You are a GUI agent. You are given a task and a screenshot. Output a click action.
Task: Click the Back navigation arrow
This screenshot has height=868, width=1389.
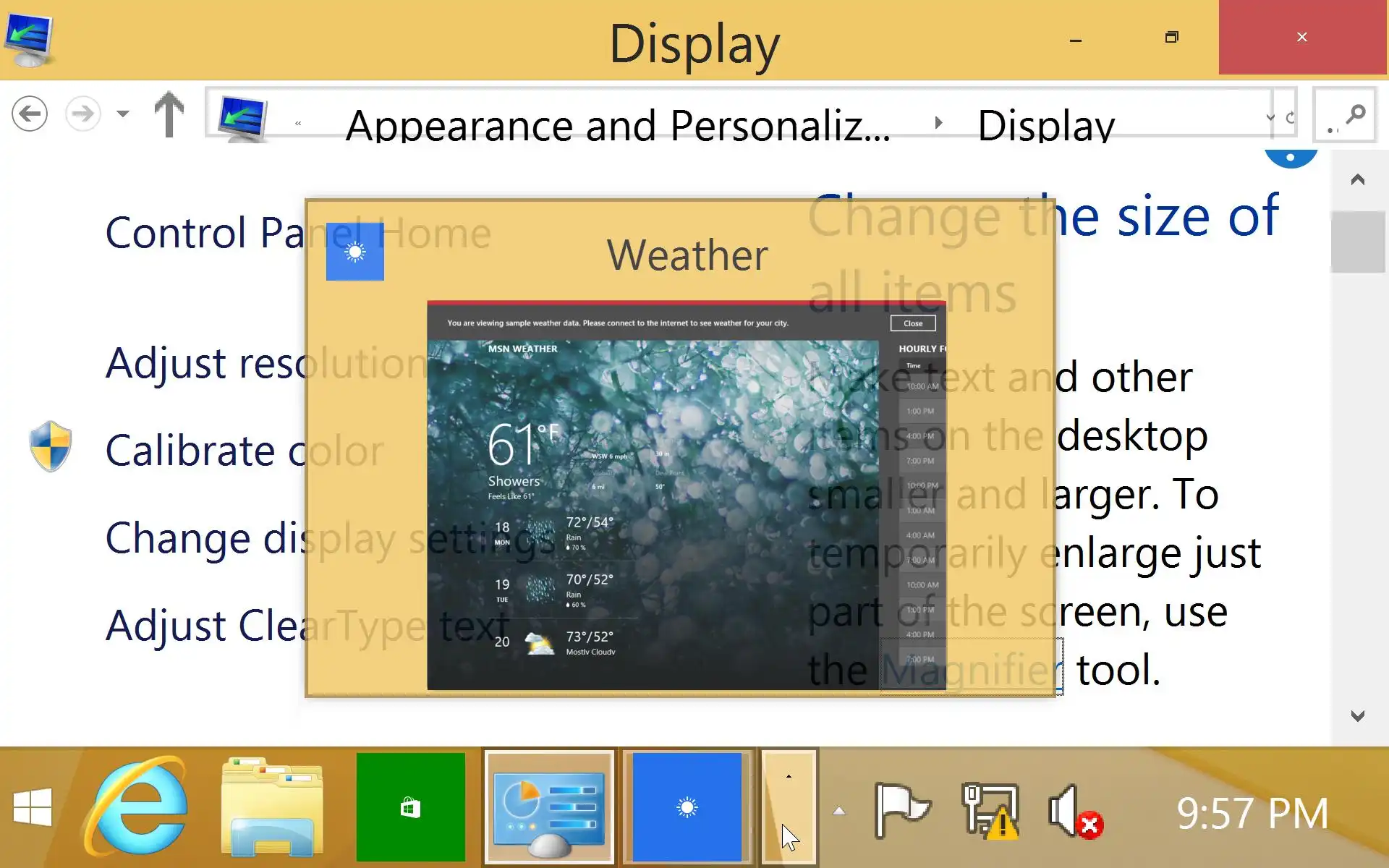[30, 114]
